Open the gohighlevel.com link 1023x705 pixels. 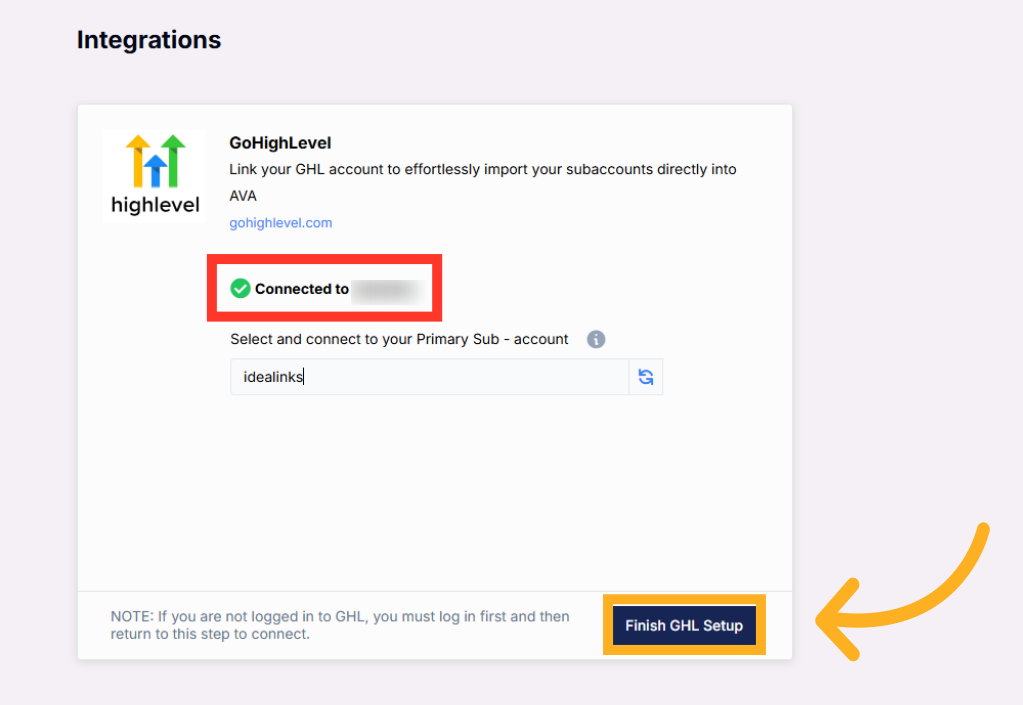[x=281, y=223]
